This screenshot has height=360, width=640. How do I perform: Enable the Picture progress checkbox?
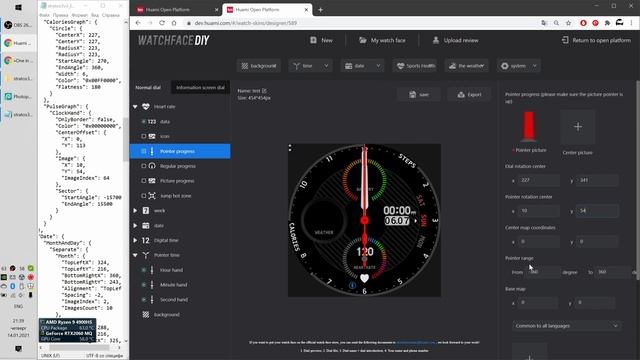[x=144, y=181]
